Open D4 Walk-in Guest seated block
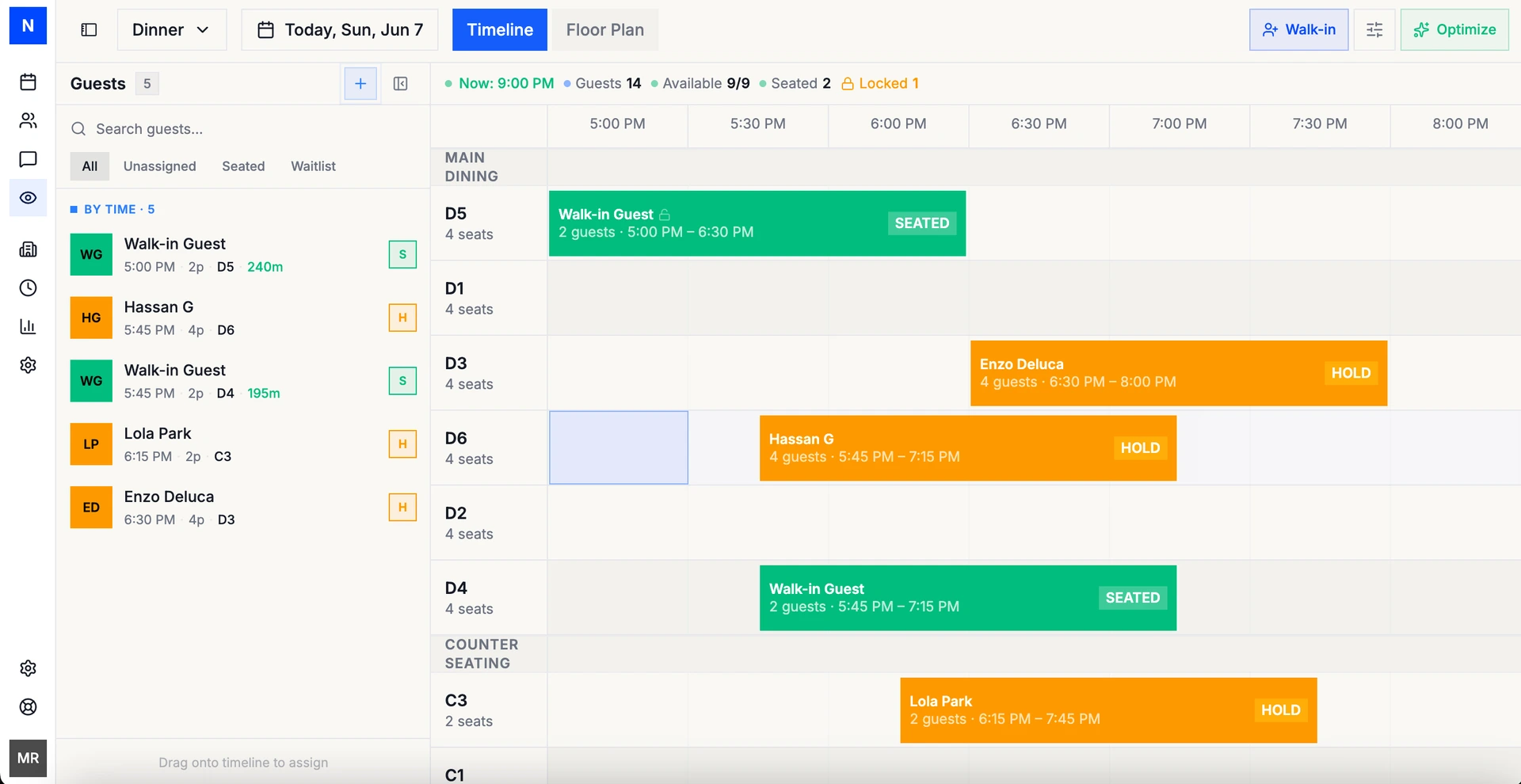Image resolution: width=1521 pixels, height=784 pixels. coord(968,598)
